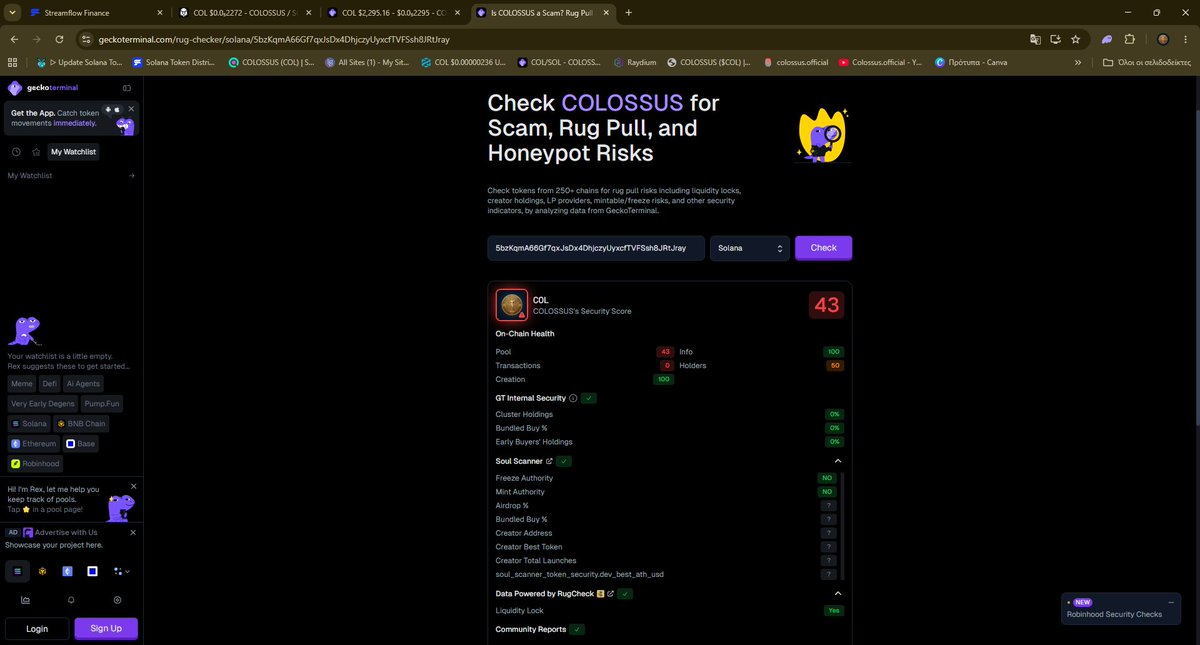Open the recent history clock icon

(x=17, y=152)
